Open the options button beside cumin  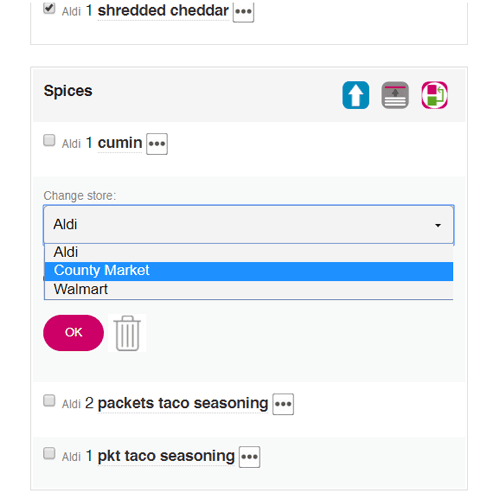click(x=157, y=144)
